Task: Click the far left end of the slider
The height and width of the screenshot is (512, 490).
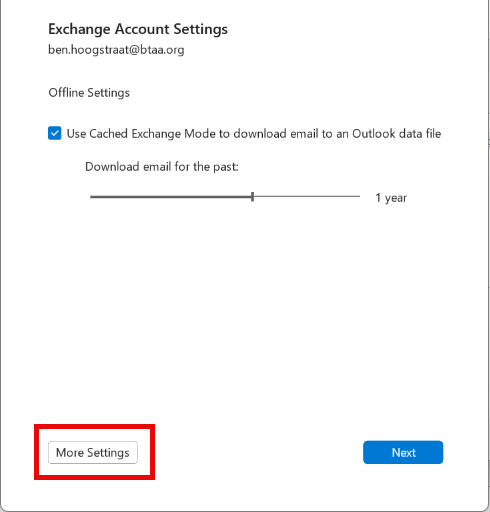Action: [91, 197]
